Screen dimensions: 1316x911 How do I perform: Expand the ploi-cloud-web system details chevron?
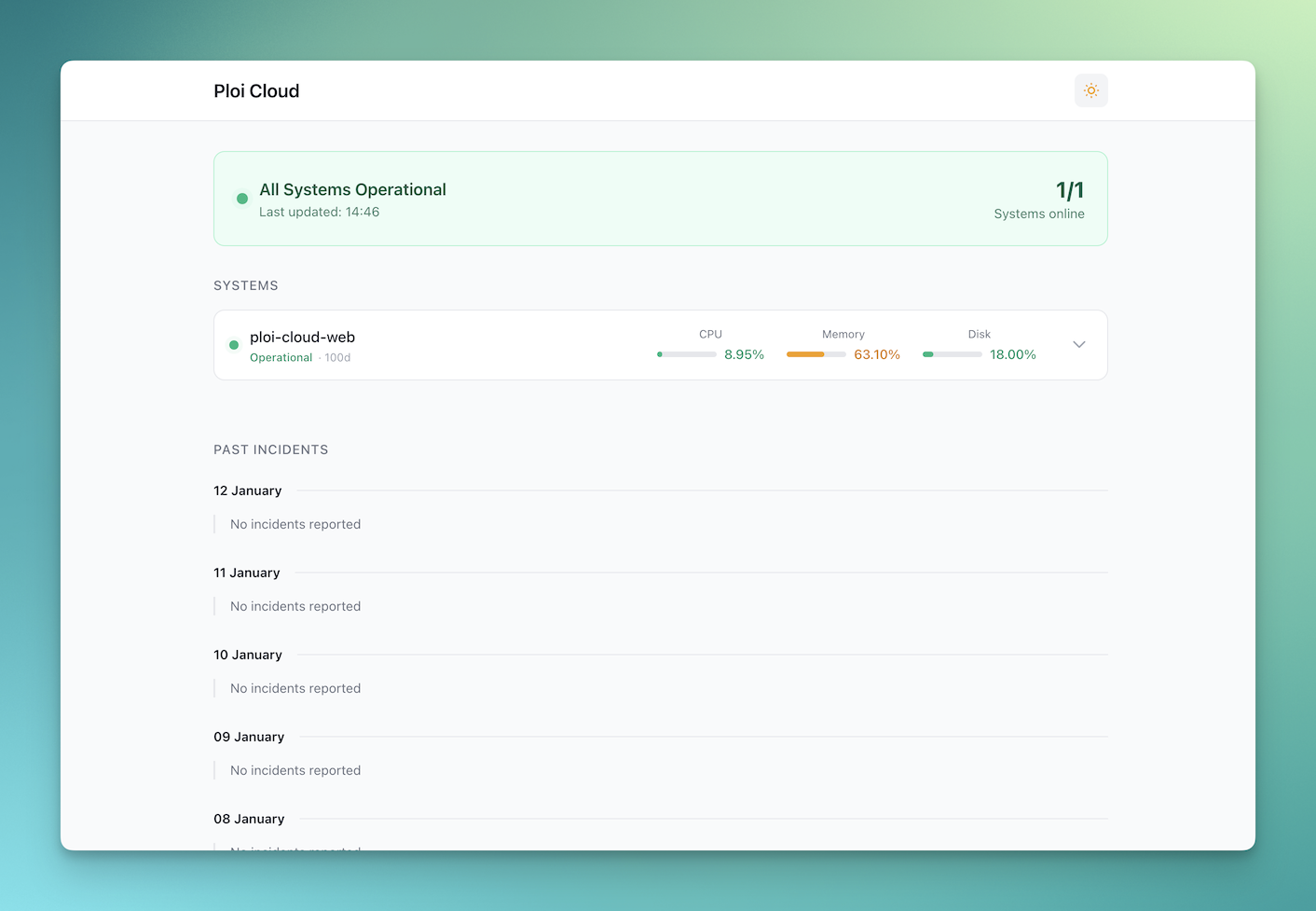pyautogui.click(x=1078, y=345)
